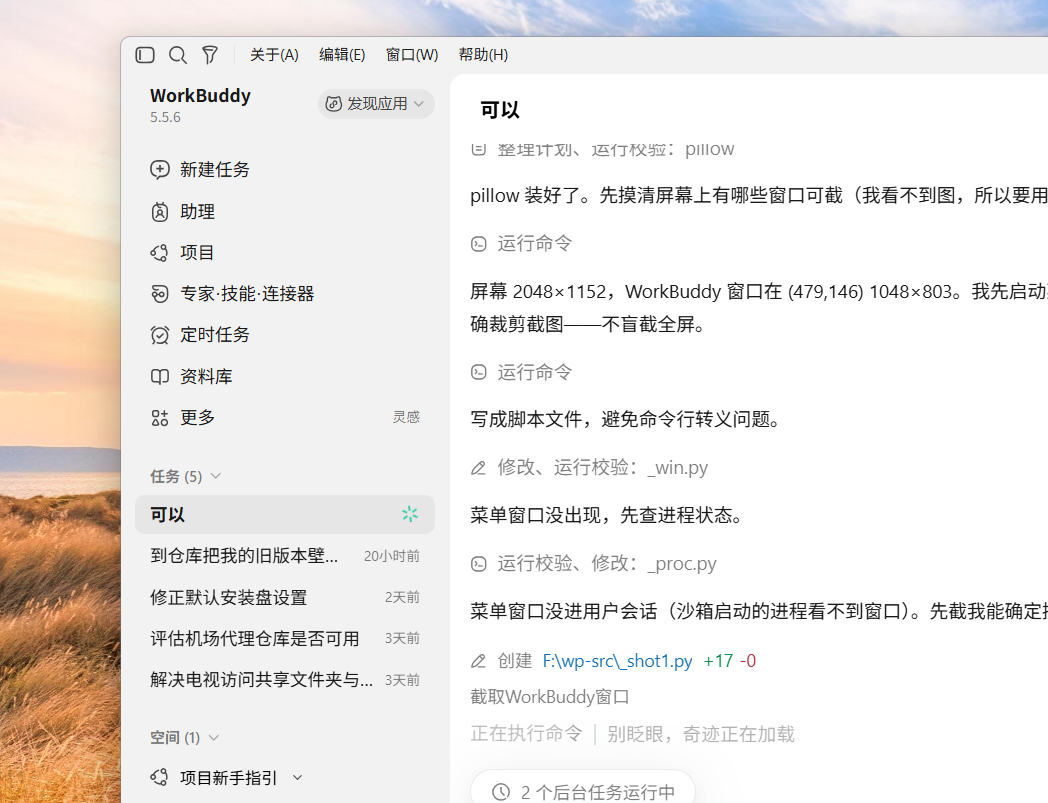Click the pencil icon beside 修改、运行校验：_win.py

coord(479,468)
